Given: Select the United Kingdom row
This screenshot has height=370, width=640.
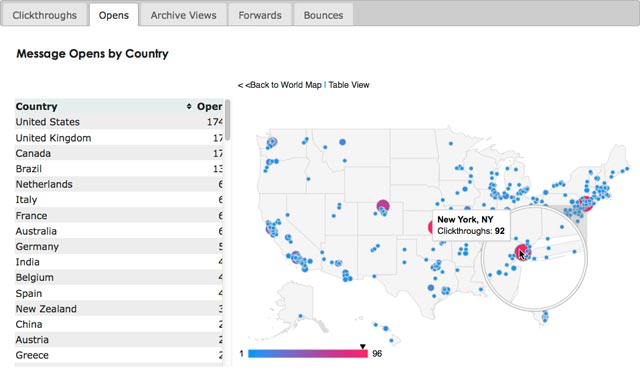Looking at the screenshot, I should click(x=119, y=138).
